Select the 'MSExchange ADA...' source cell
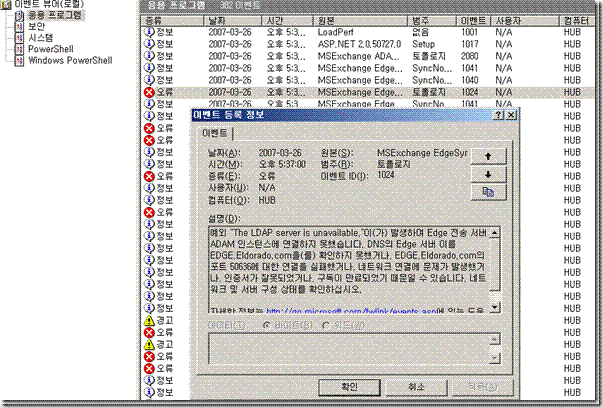The image size is (603, 408). pos(358,56)
